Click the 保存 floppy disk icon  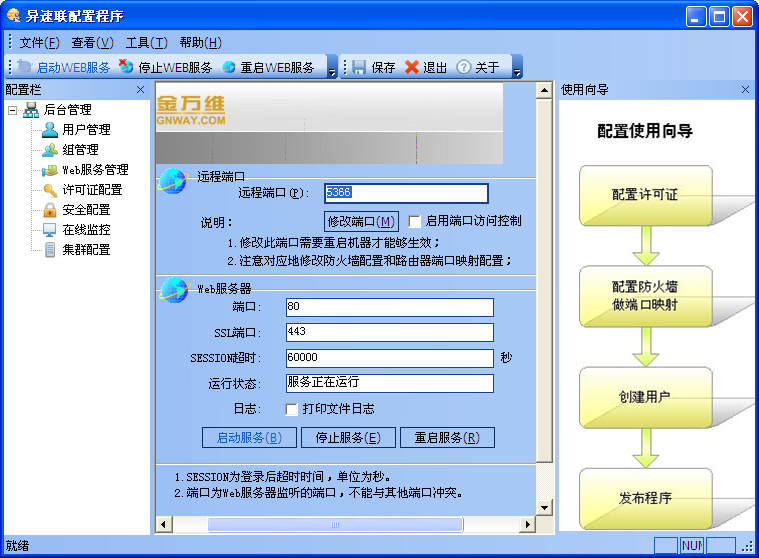coord(359,67)
